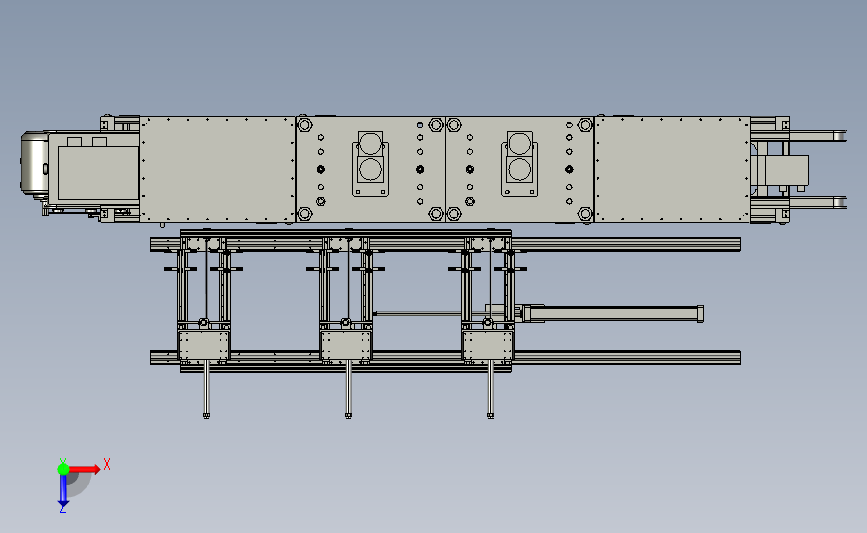Select the lower fork arm at conveyor's right end
Viewport: 867px width, 533px height.
pyautogui.click(x=818, y=203)
